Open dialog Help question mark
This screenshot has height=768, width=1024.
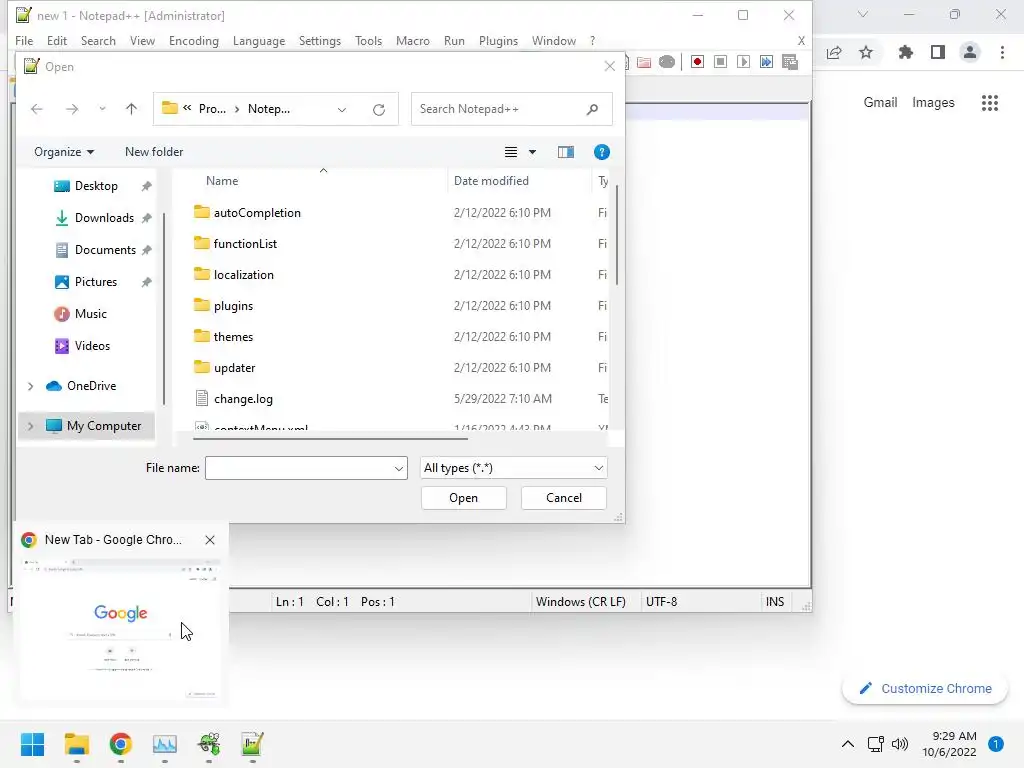(601, 152)
